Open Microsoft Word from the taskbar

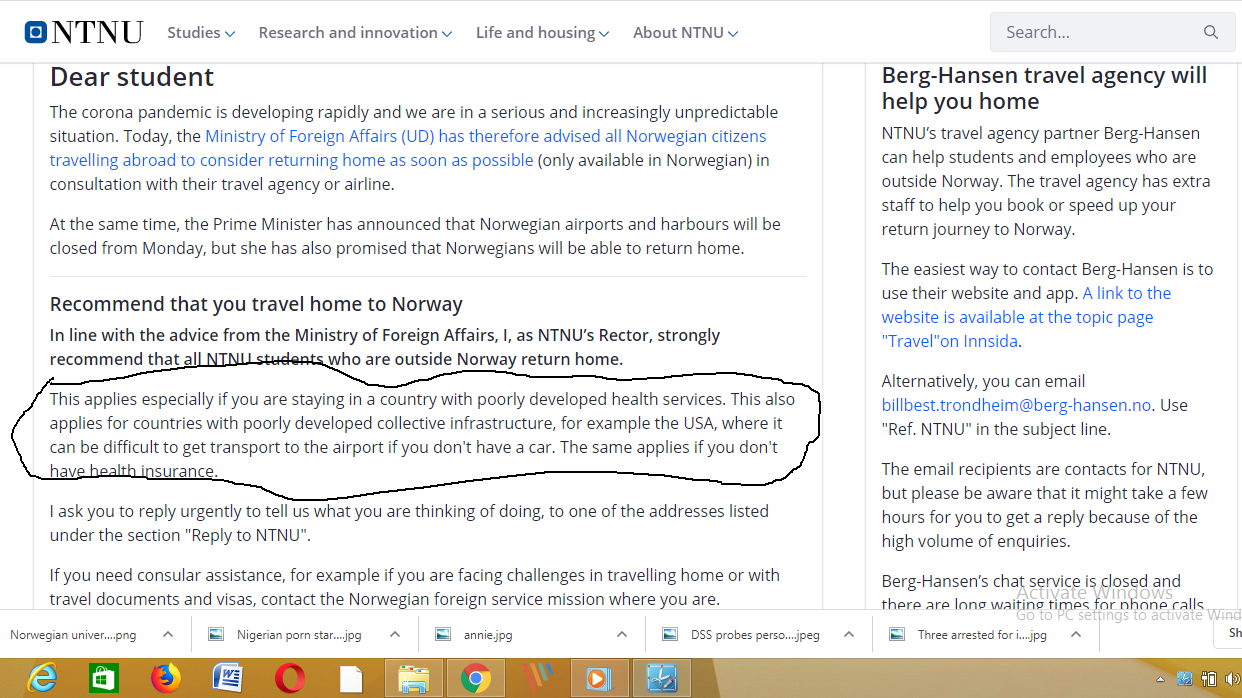point(228,679)
